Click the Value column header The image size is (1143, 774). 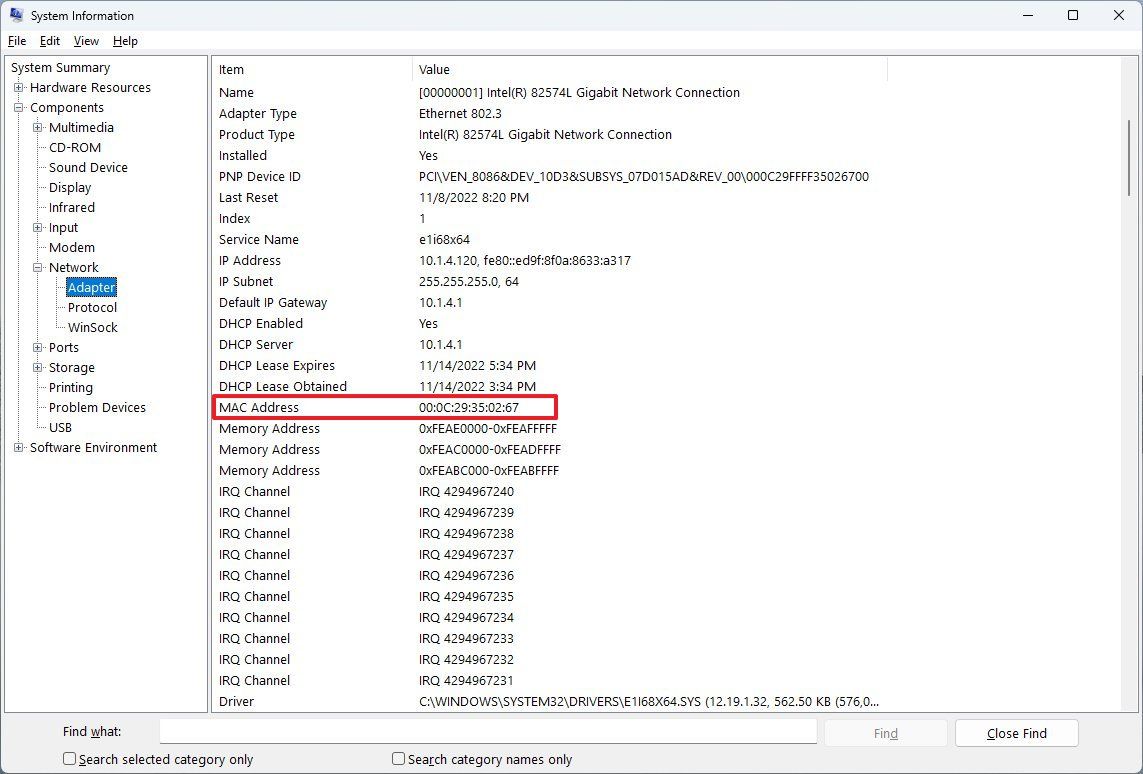coord(650,69)
